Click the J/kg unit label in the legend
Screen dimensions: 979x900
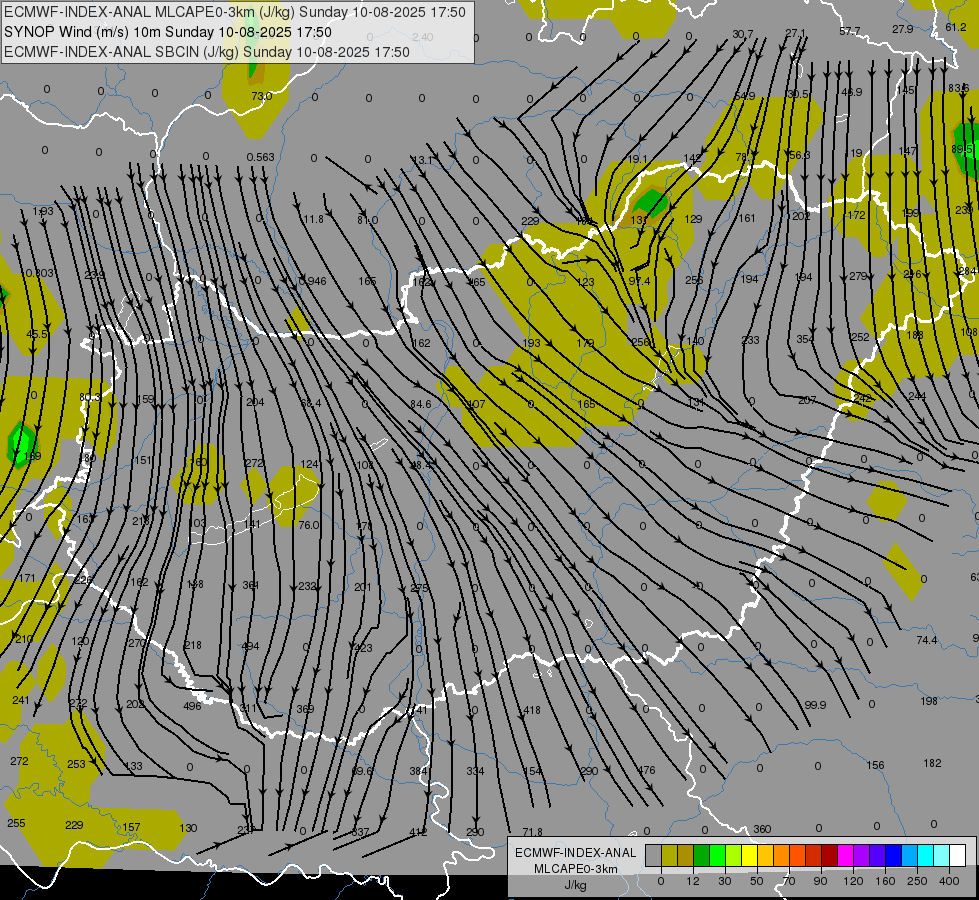coord(576,885)
